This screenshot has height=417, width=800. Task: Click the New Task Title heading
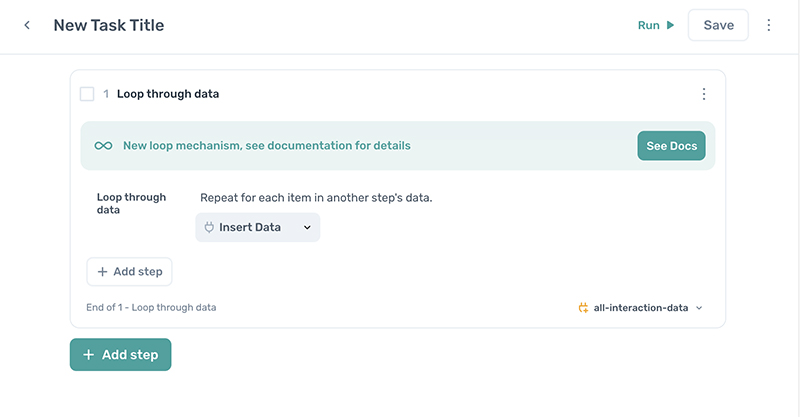point(108,26)
